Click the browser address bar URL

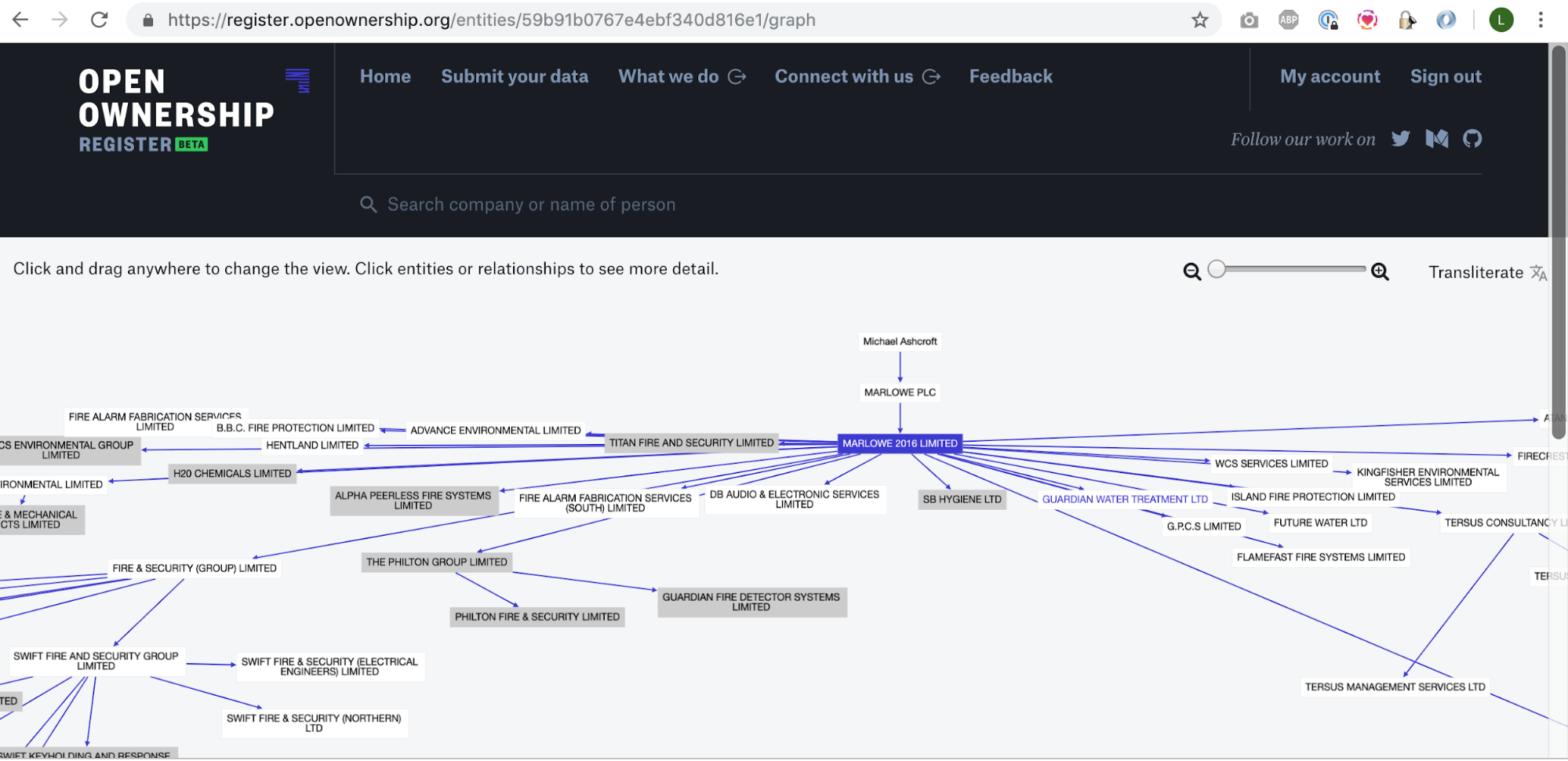[x=491, y=20]
